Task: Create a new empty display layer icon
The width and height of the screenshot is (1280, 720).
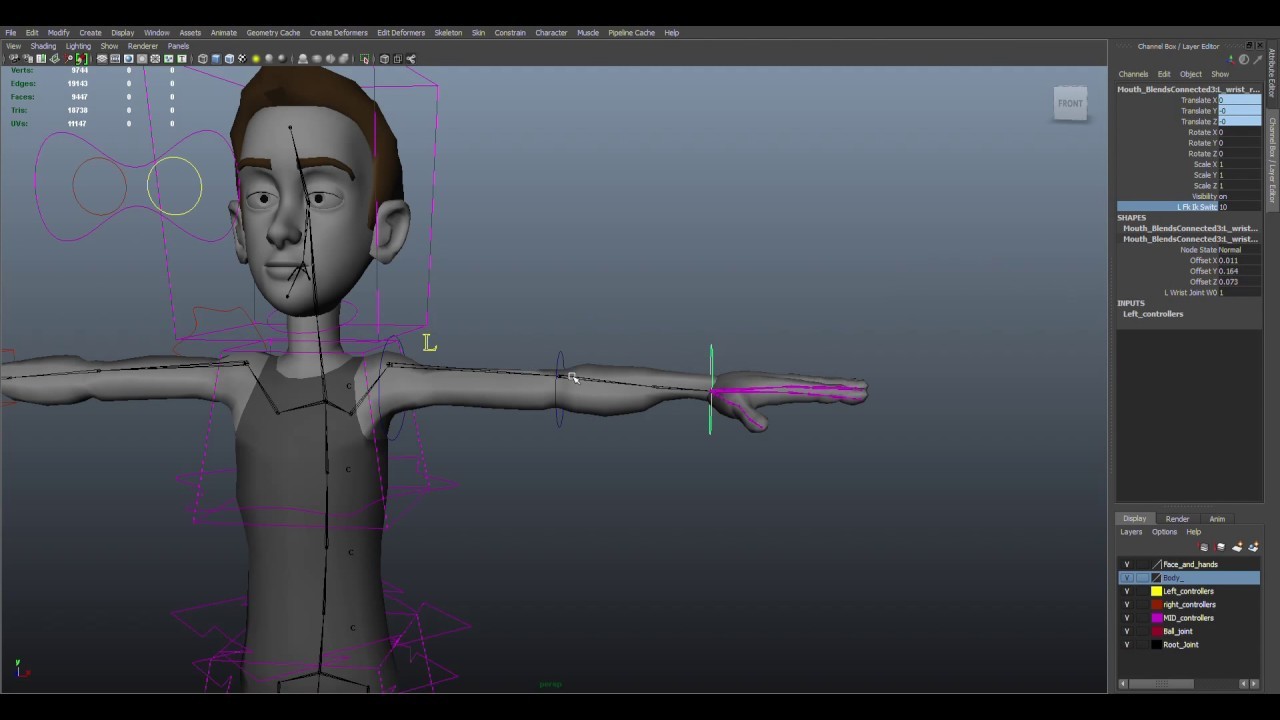Action: click(x=1239, y=547)
